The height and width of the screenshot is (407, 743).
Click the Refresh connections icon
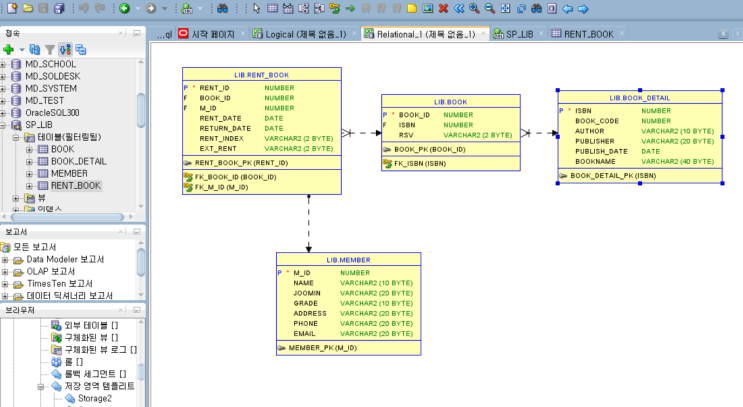pos(35,49)
